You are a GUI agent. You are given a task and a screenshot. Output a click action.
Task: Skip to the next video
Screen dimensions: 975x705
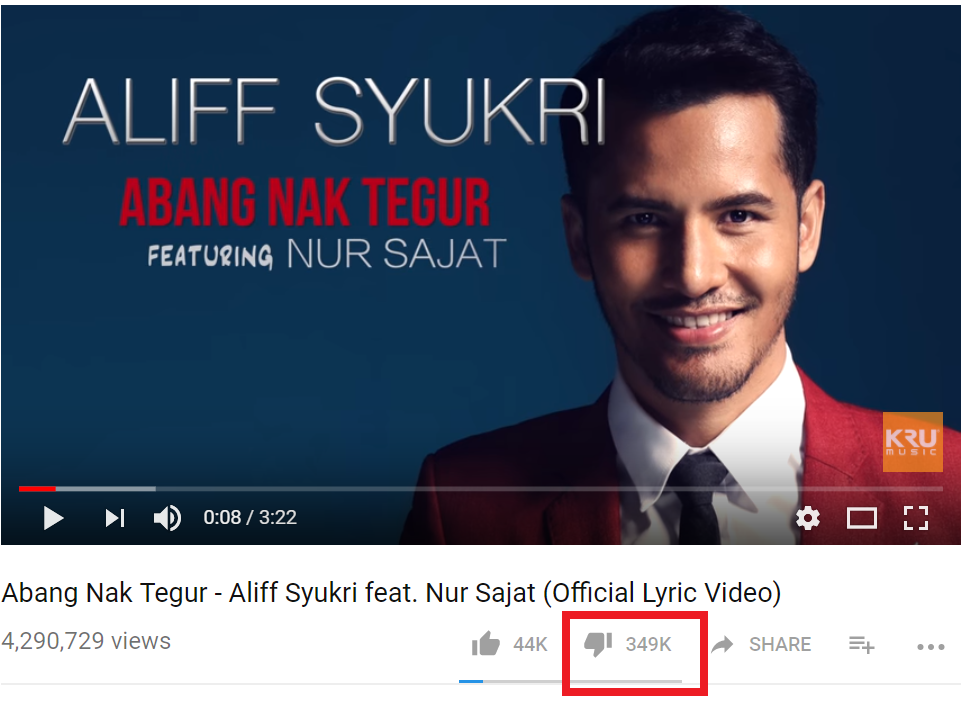(x=115, y=518)
